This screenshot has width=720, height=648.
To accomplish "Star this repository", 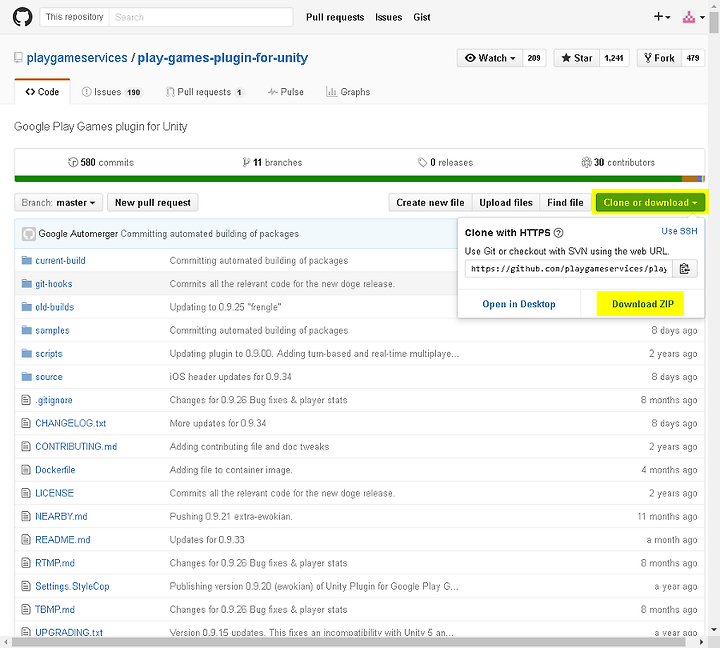I will [x=577, y=58].
